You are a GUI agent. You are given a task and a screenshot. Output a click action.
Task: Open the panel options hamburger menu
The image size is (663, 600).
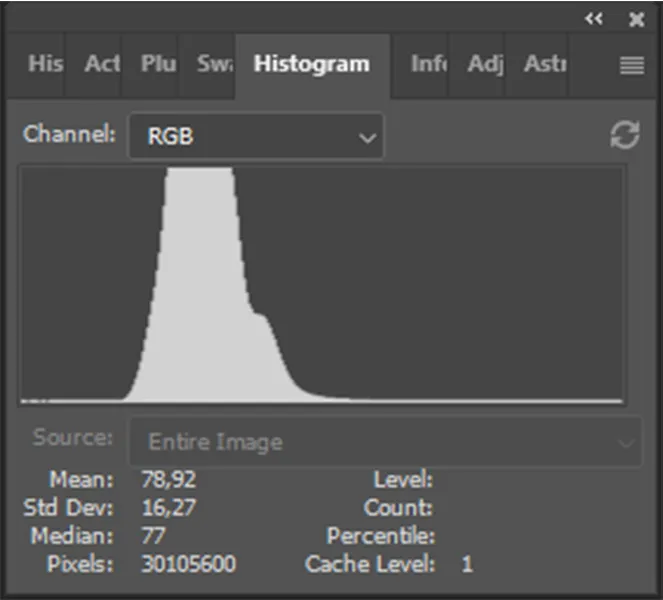coord(631,66)
